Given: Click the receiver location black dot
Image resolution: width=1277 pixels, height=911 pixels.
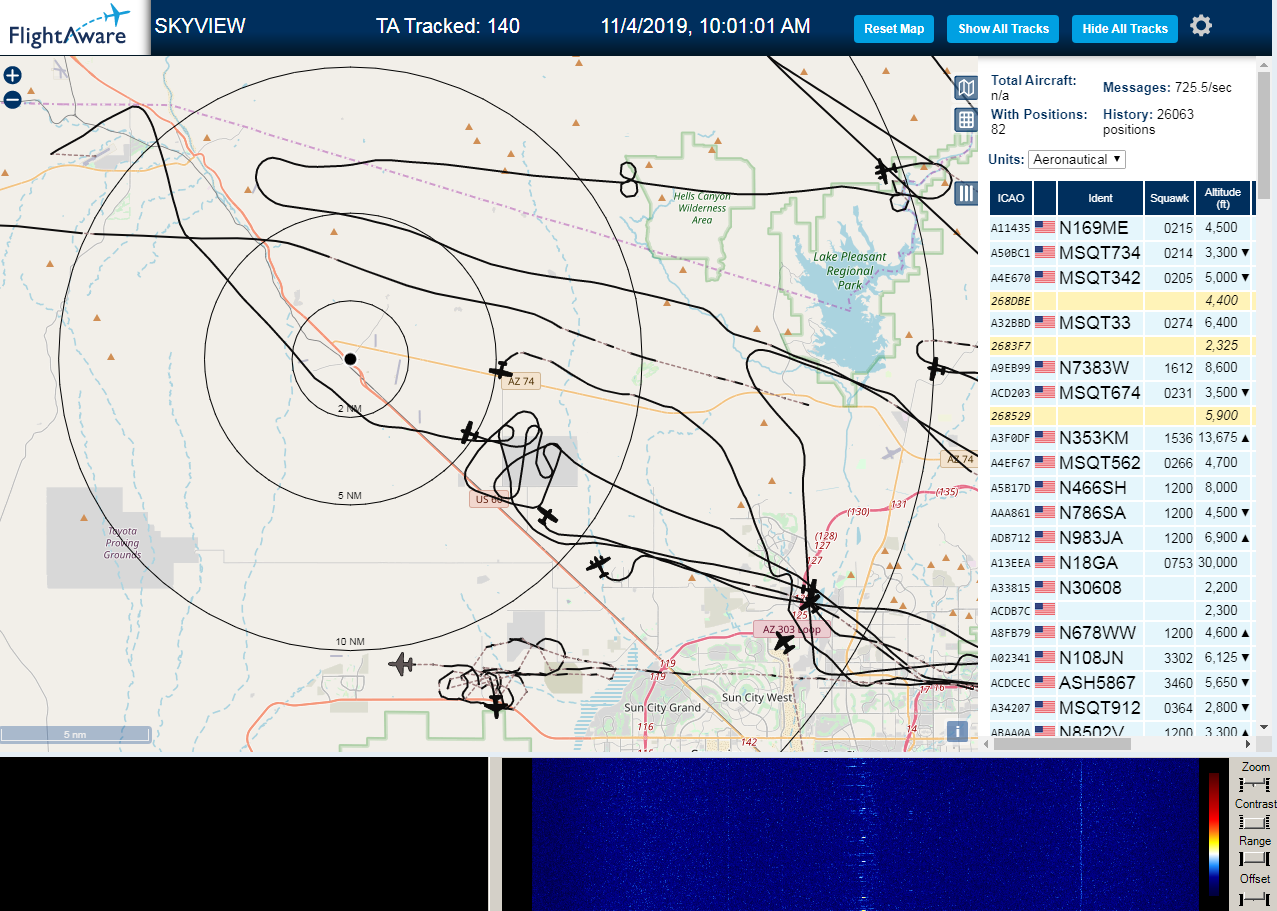Looking at the screenshot, I should pyautogui.click(x=350, y=358).
